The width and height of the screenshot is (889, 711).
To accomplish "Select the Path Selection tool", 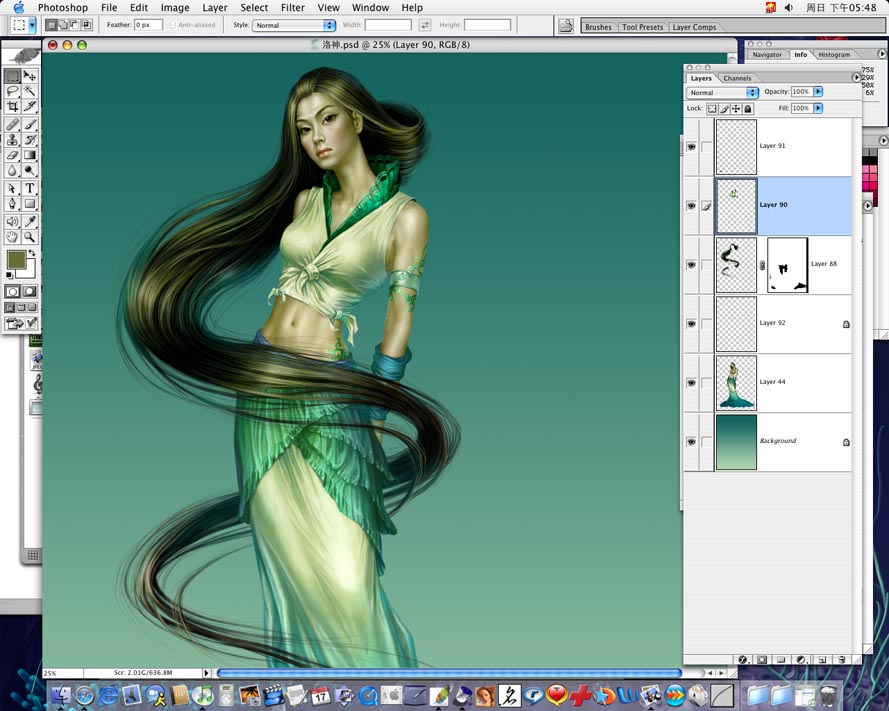I will click(12, 188).
